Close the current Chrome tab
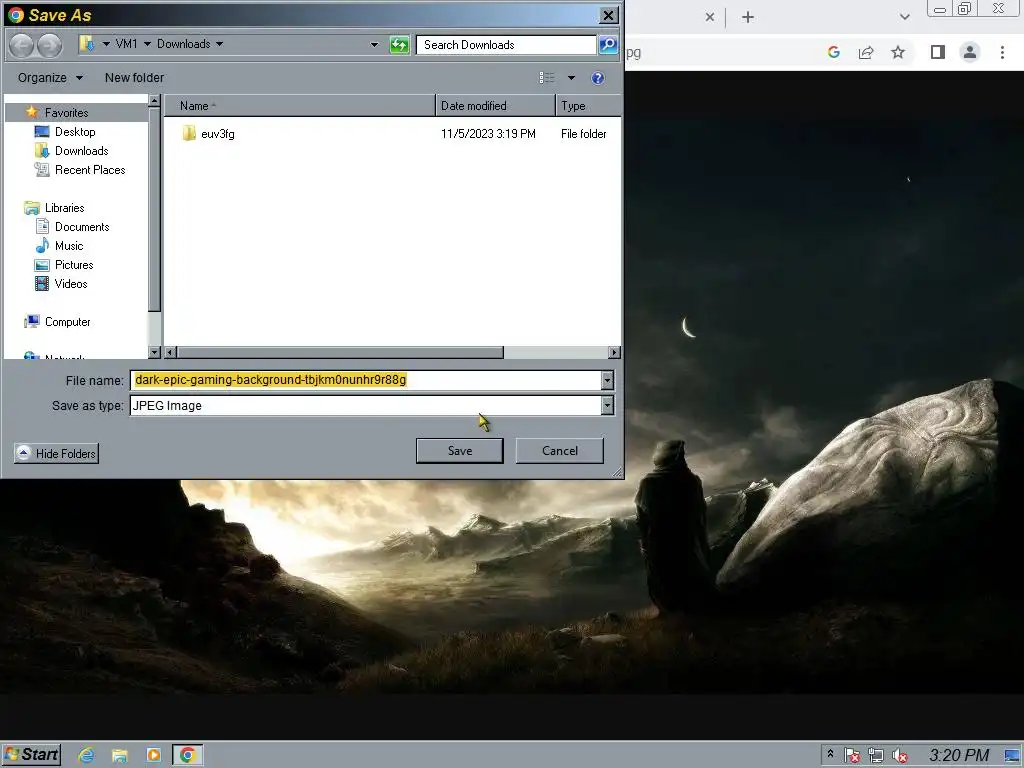1024x768 pixels. point(710,17)
